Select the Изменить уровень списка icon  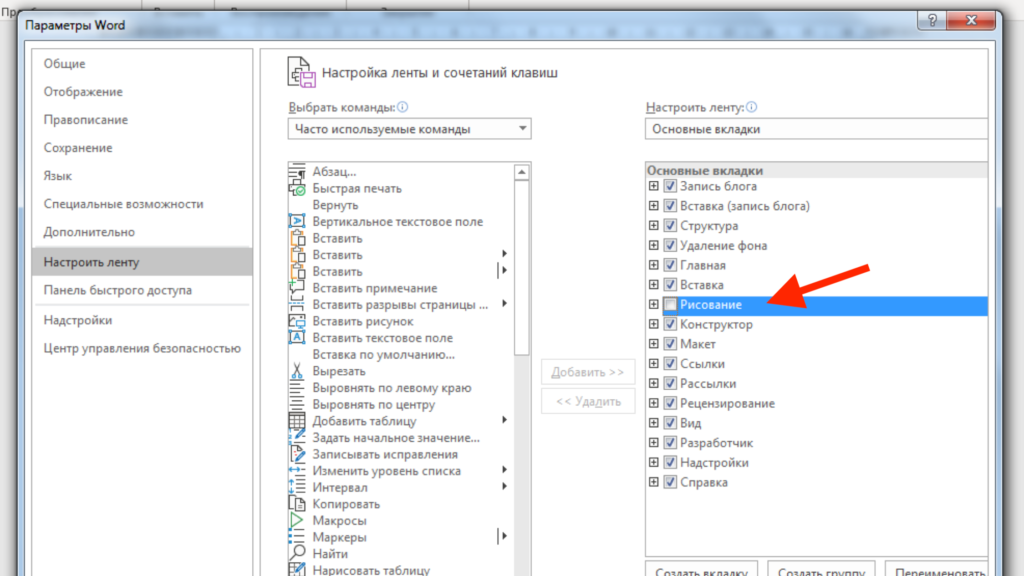297,471
